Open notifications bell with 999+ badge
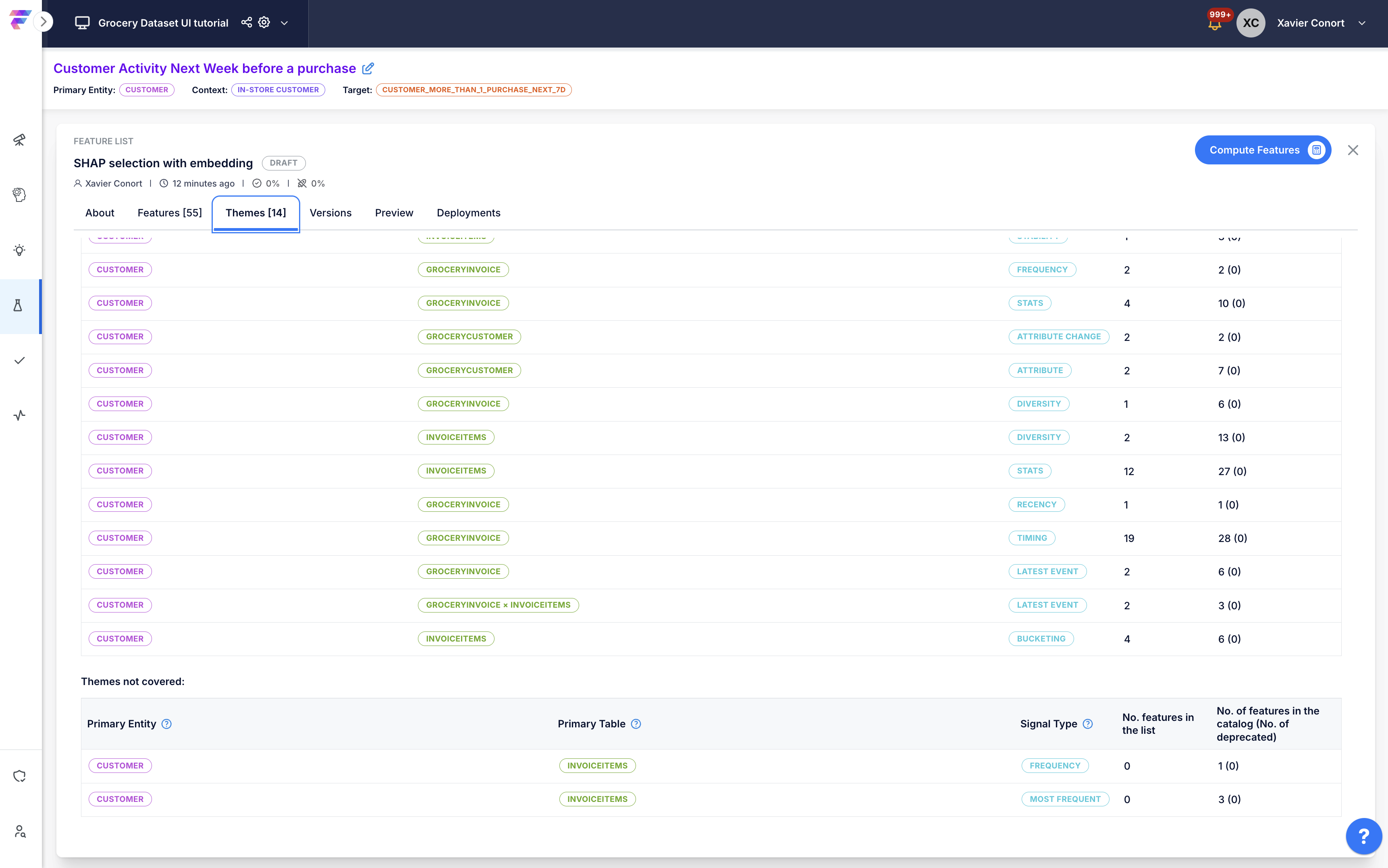The width and height of the screenshot is (1388, 868). tap(1215, 23)
